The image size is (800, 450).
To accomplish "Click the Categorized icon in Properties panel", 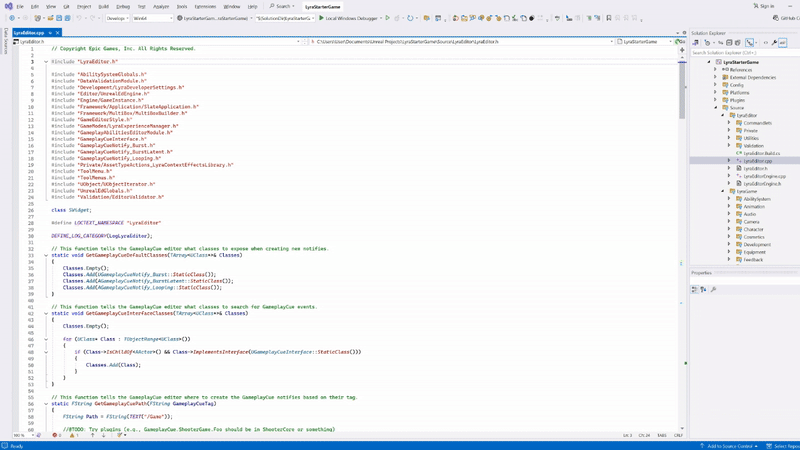I will click(x=695, y=290).
